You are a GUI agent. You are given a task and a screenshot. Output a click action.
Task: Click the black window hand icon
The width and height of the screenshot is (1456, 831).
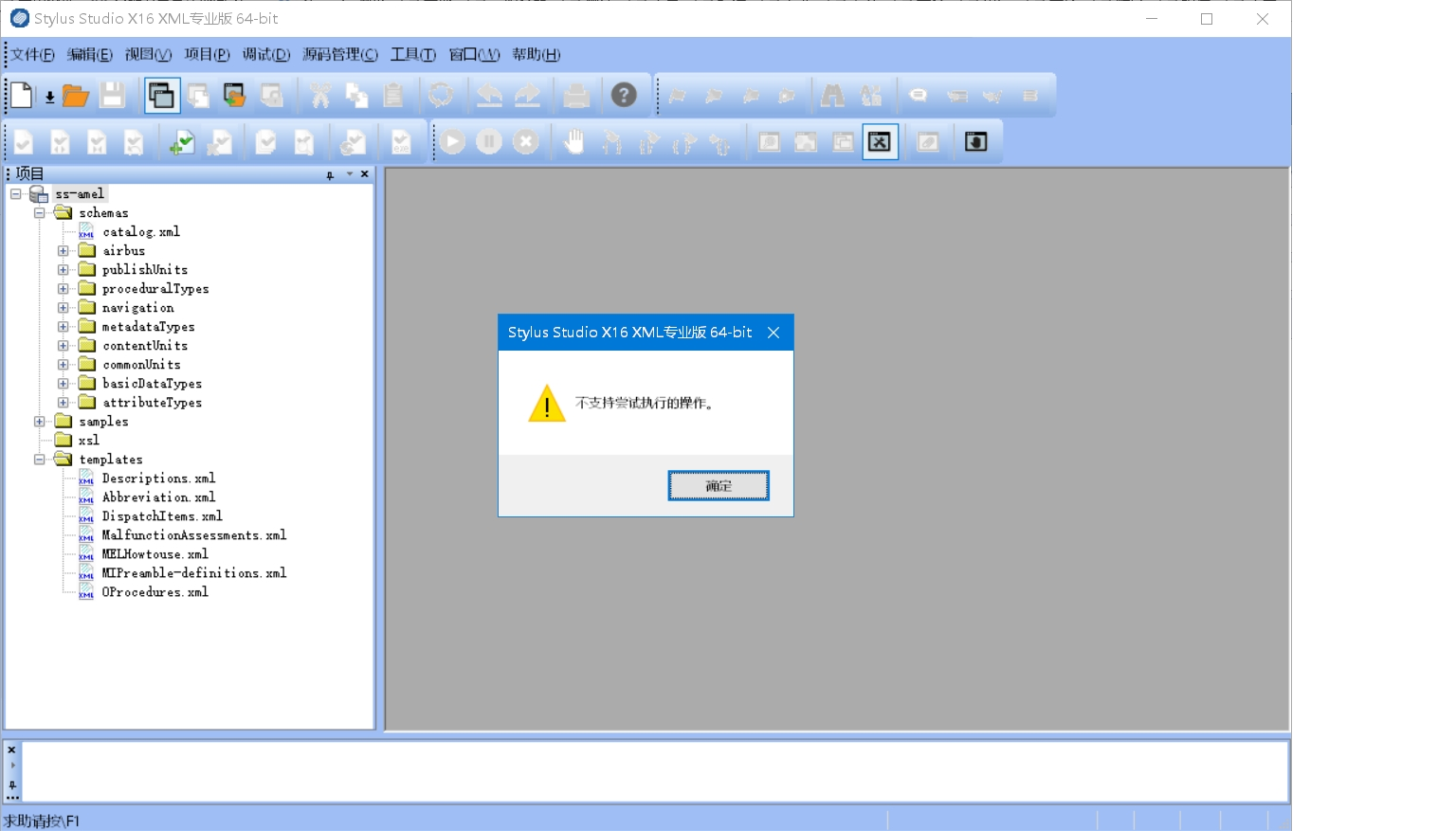976,142
